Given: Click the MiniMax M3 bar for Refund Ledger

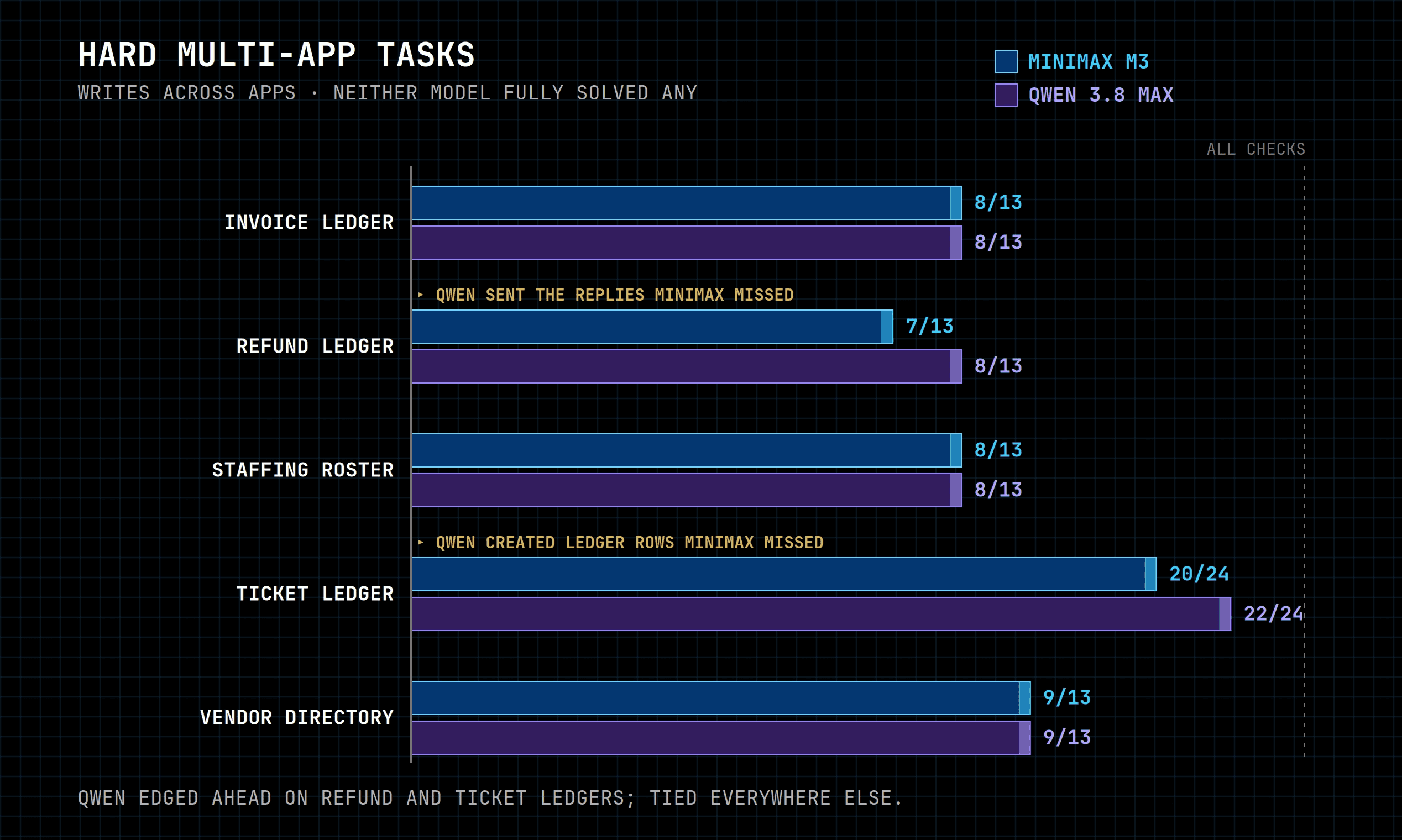Looking at the screenshot, I should click(x=652, y=327).
